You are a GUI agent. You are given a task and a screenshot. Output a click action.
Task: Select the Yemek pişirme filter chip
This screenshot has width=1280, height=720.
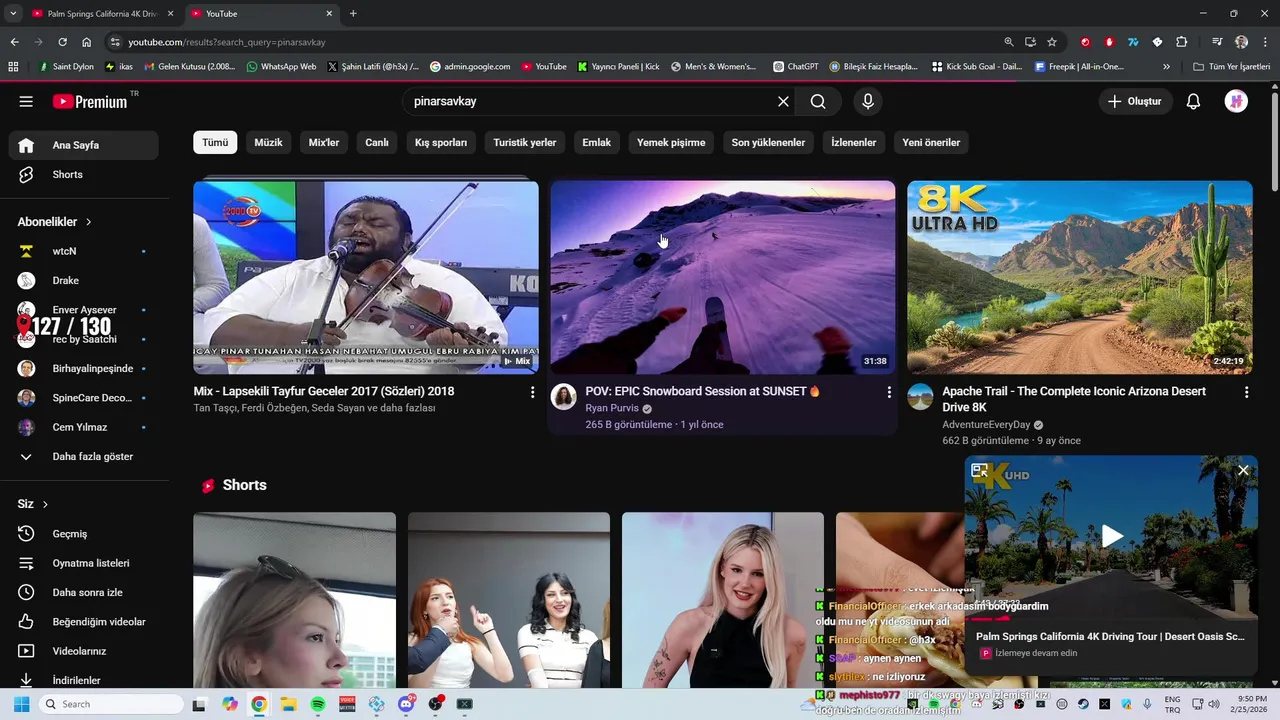tap(671, 142)
